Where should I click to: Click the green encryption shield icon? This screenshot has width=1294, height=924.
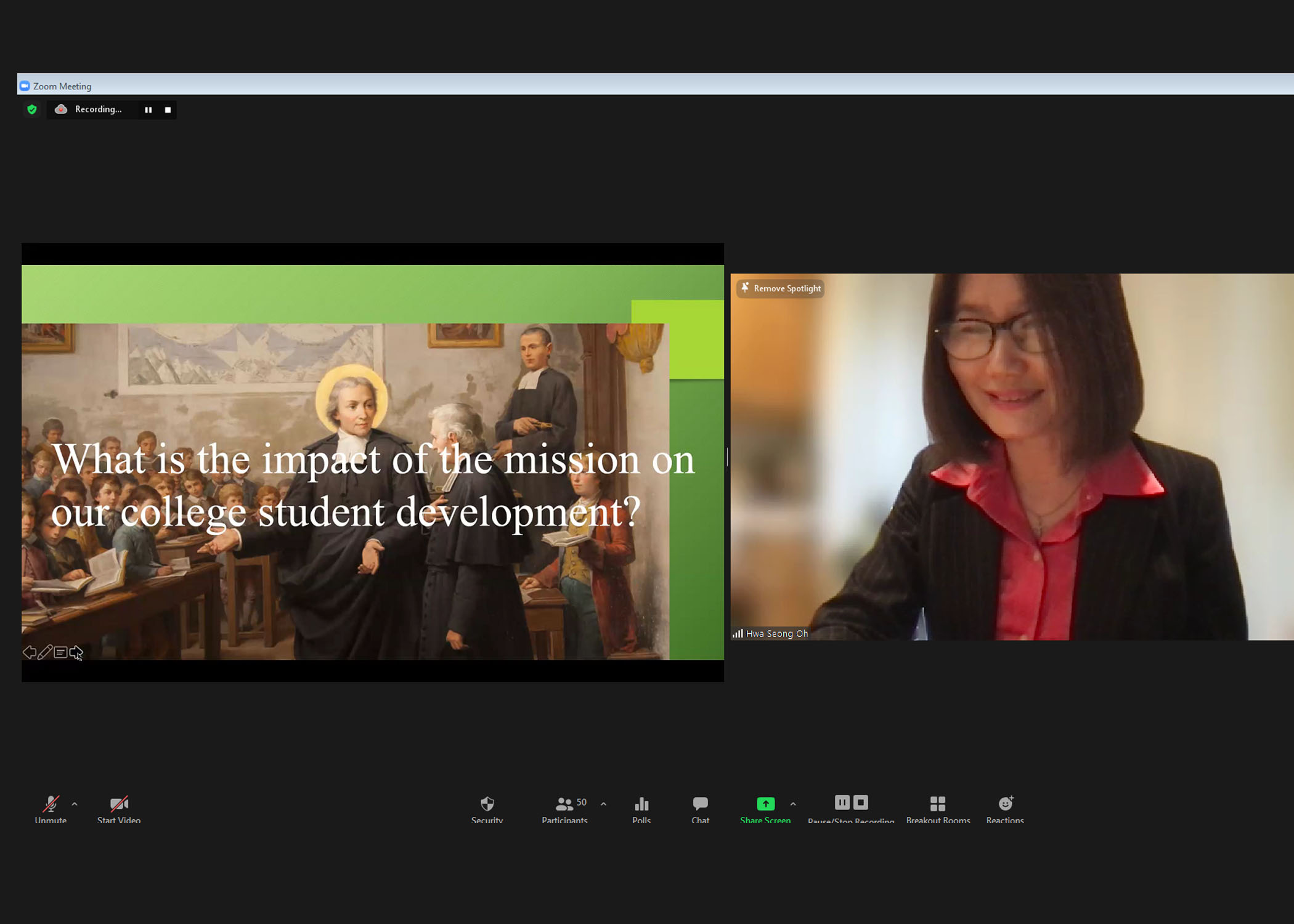[x=32, y=110]
